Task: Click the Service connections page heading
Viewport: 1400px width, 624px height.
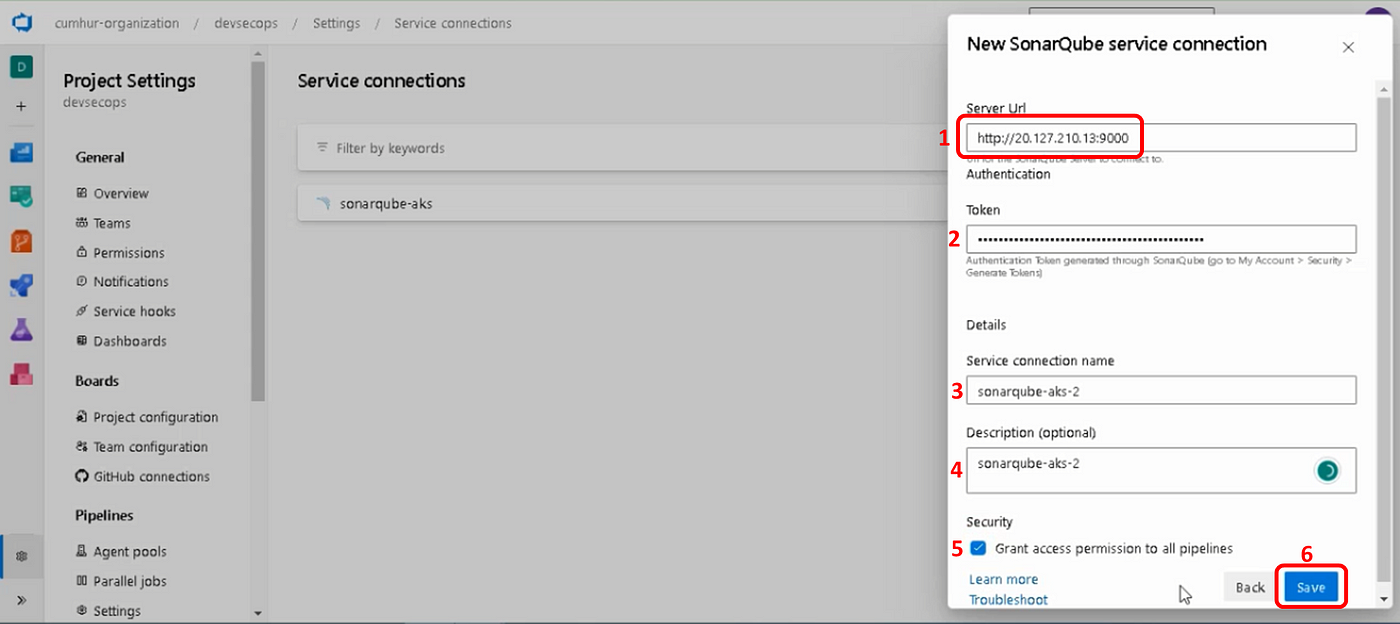Action: click(381, 81)
